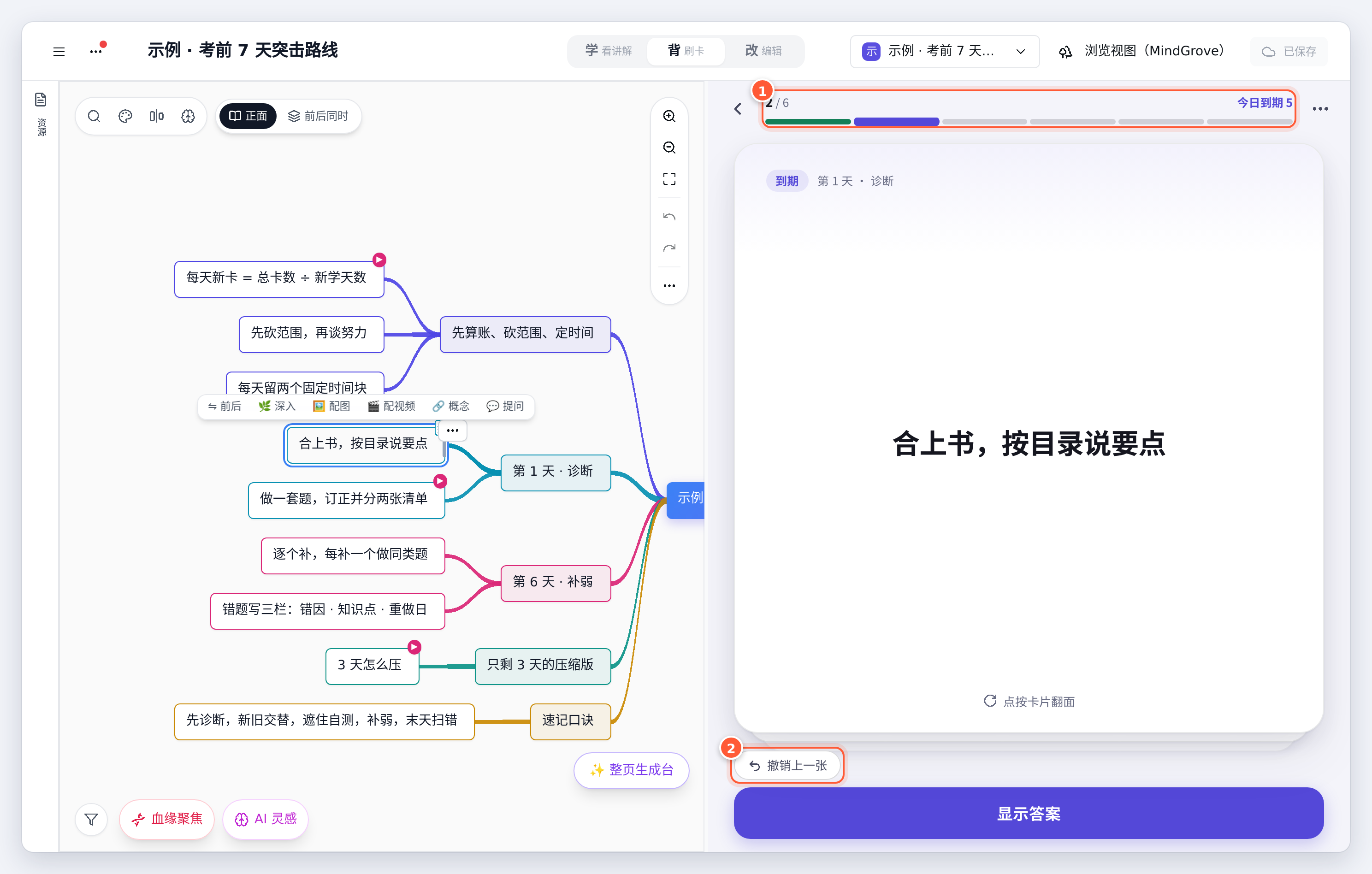
Task: Open 整页生成台 generator
Action: (x=631, y=770)
